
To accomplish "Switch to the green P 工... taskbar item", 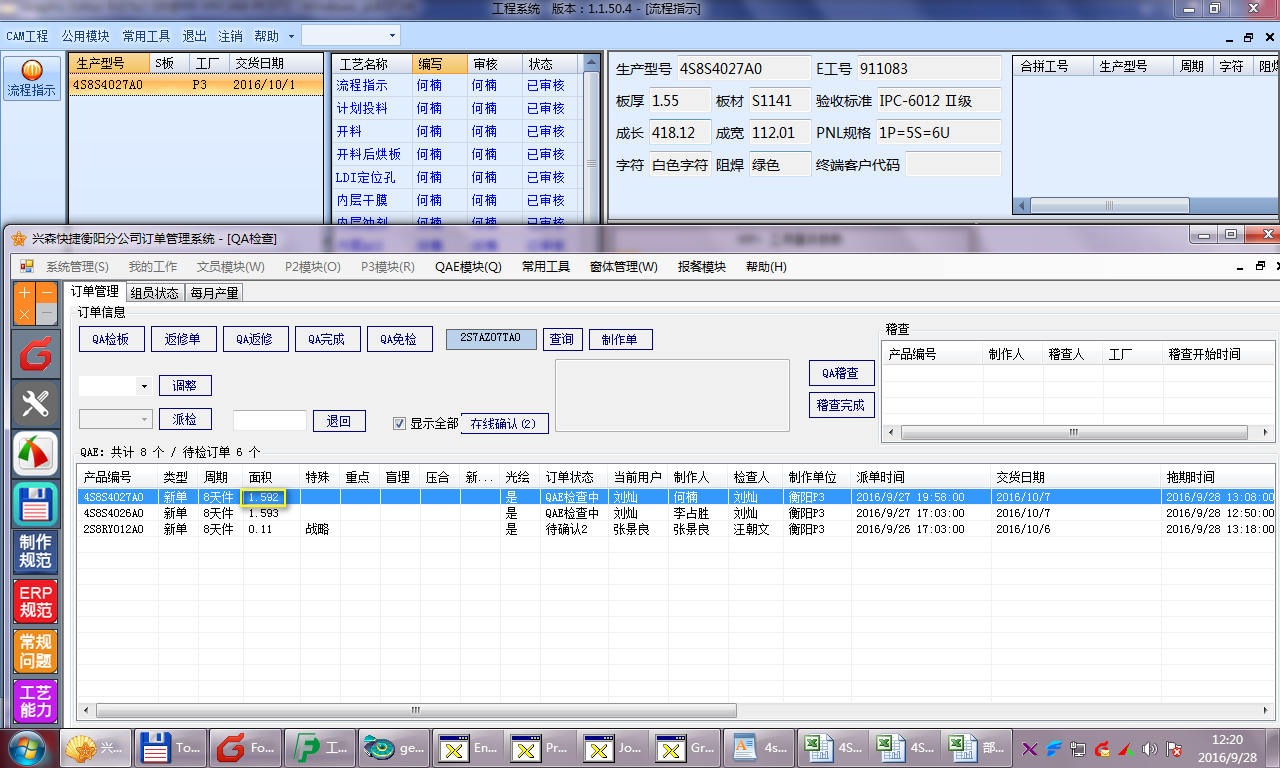I will 318,748.
